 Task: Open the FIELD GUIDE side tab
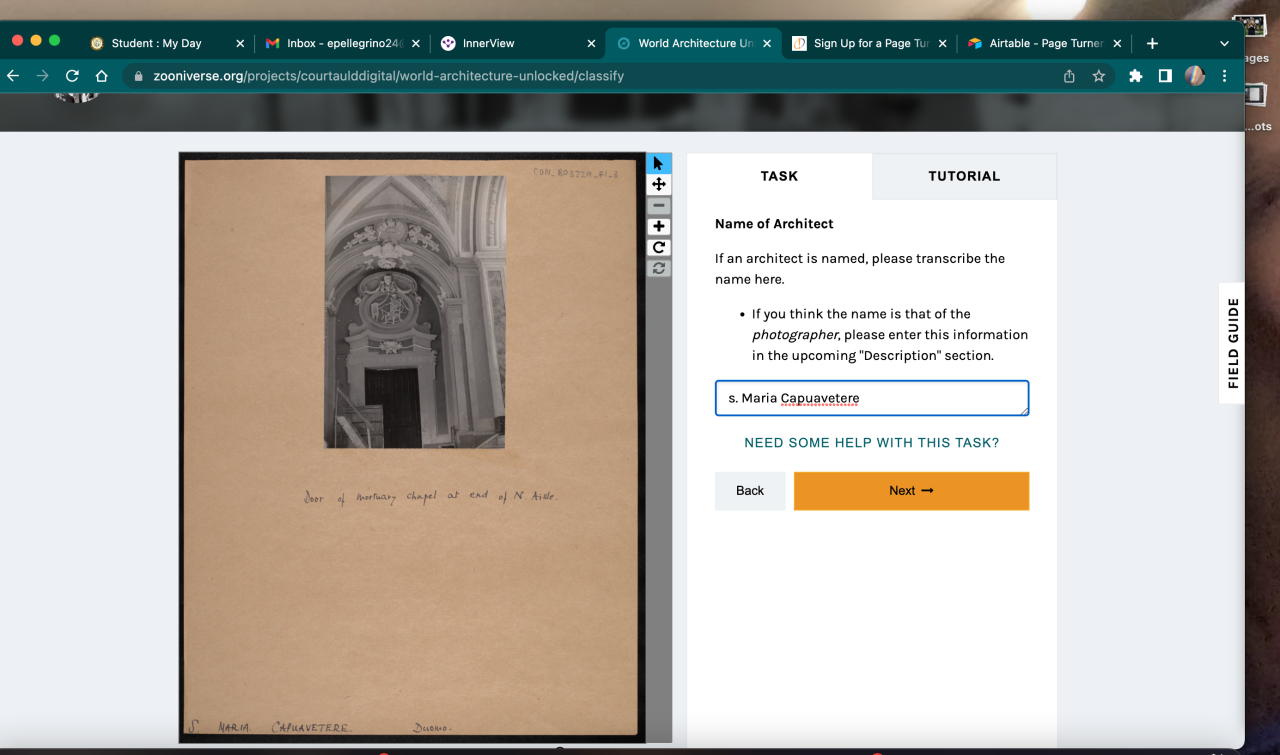pos(1232,343)
